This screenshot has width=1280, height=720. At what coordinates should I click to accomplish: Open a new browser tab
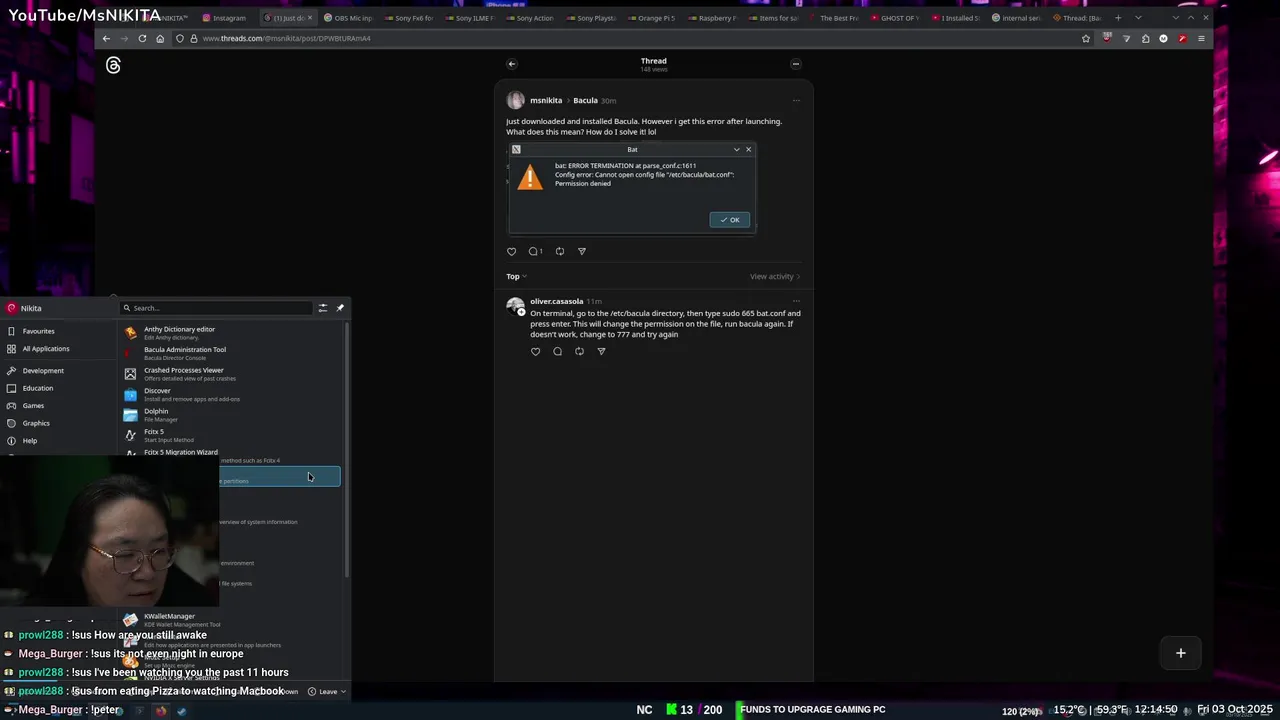click(1117, 18)
